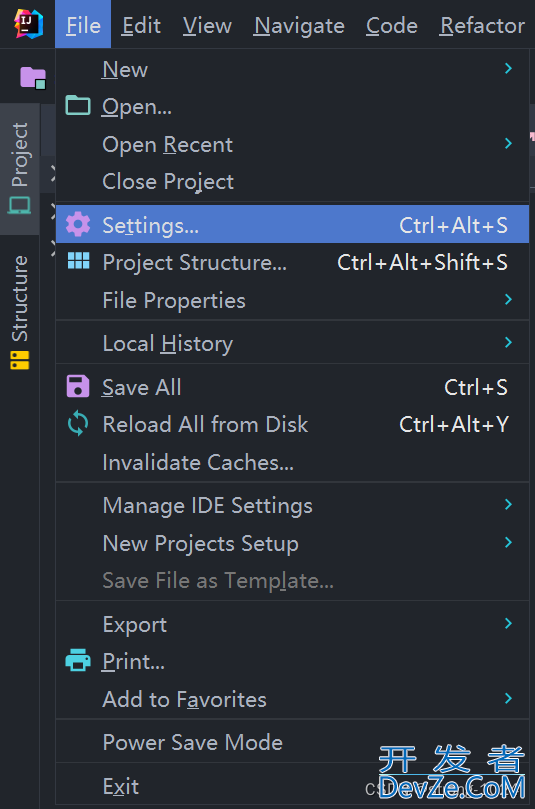This screenshot has height=809, width=535.
Task: Open the Structure tool window tab
Action: (x=20, y=312)
